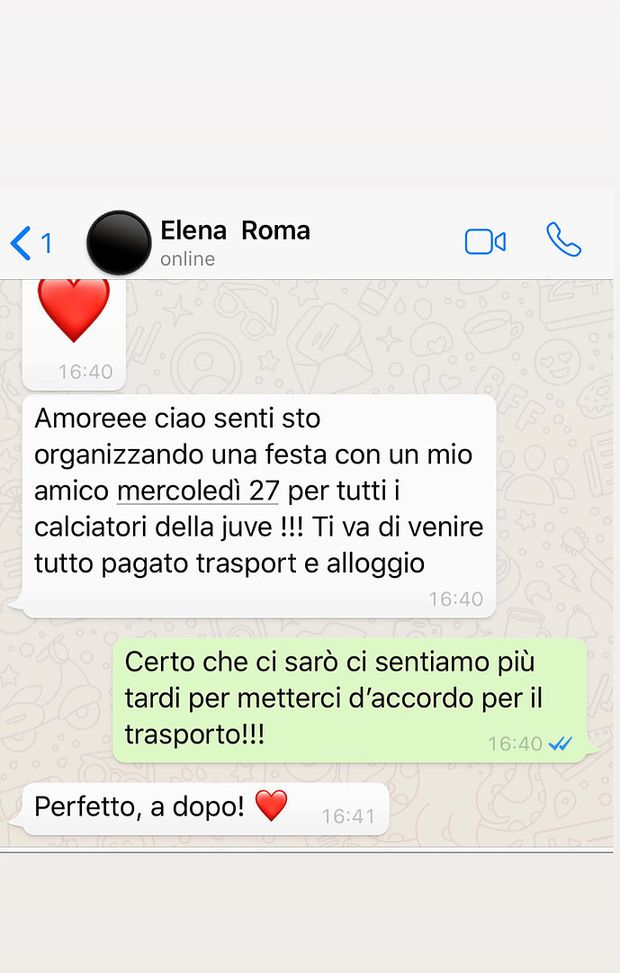This screenshot has width=620, height=973.
Task: Select the Perfetto, a dopo! message bubble
Action: [205, 809]
